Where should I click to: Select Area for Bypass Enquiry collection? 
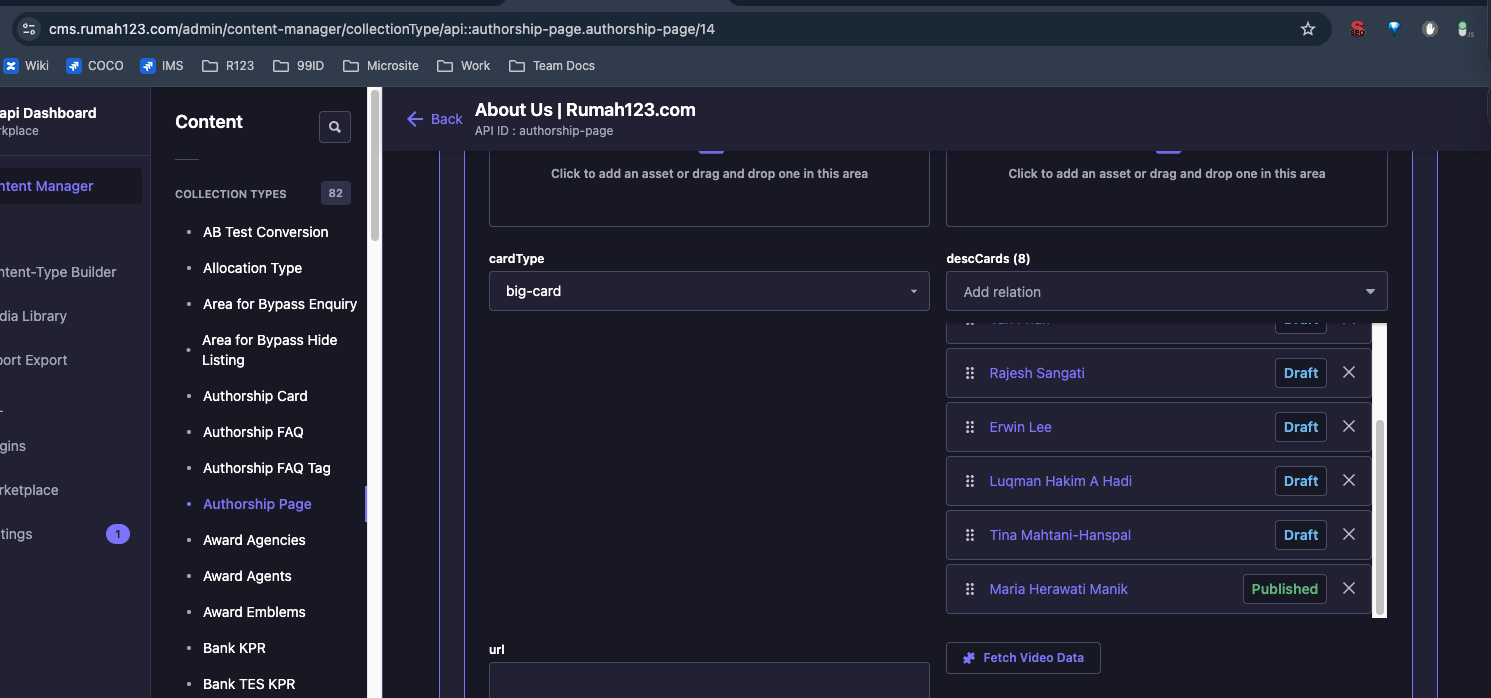click(x=280, y=304)
